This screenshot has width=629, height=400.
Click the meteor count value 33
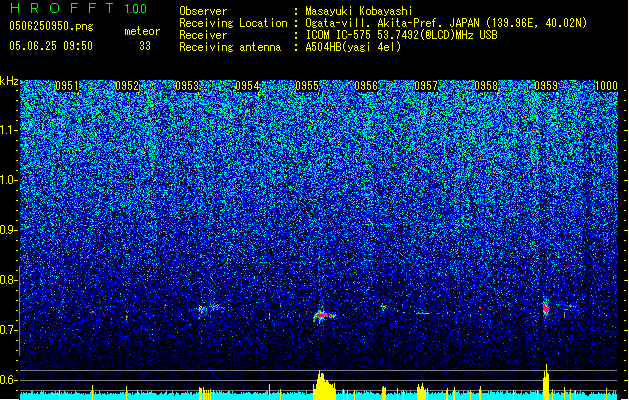pyautogui.click(x=145, y=46)
